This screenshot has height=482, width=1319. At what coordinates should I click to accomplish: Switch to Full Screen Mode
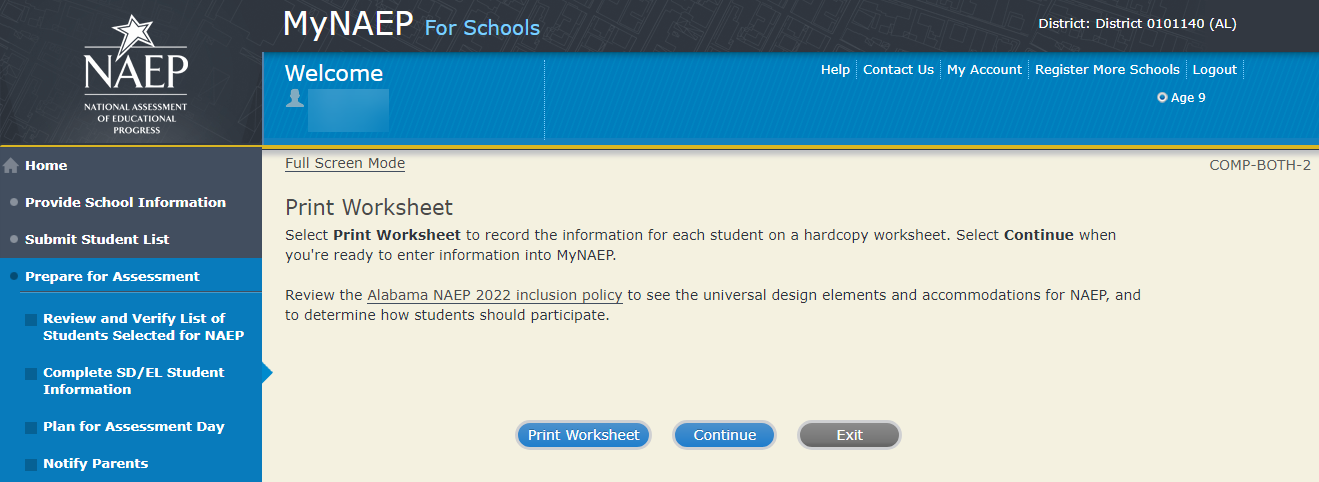(345, 164)
